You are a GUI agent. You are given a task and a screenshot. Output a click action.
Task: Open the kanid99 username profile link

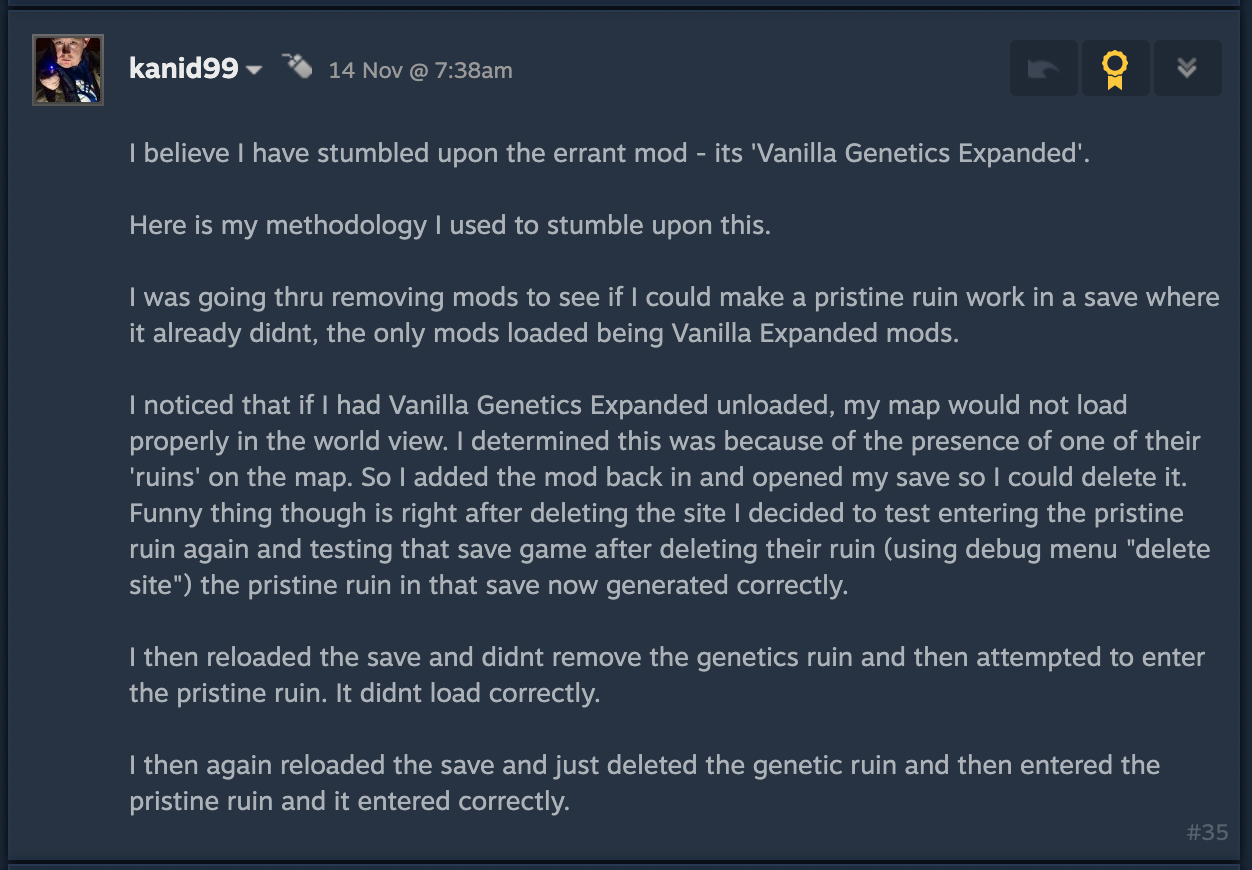184,69
